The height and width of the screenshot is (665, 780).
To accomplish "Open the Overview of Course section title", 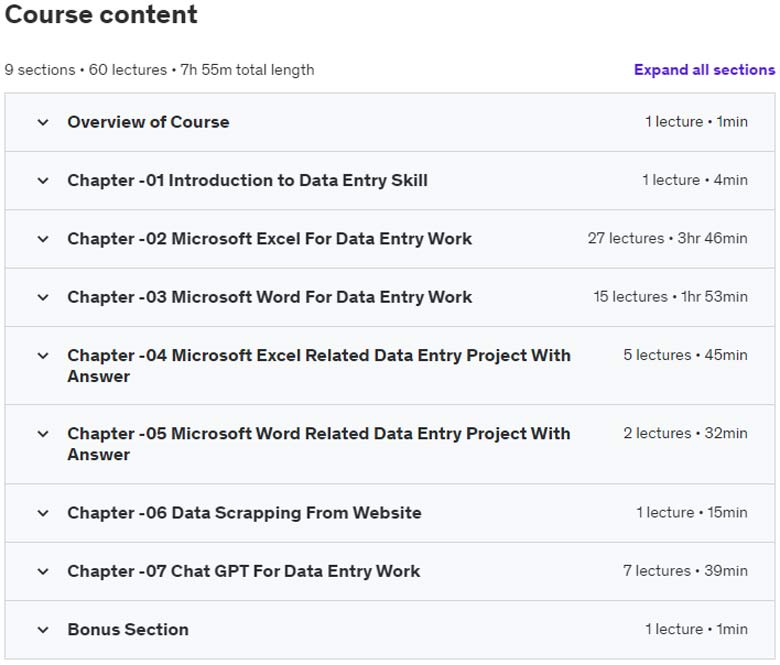I will click(x=148, y=122).
